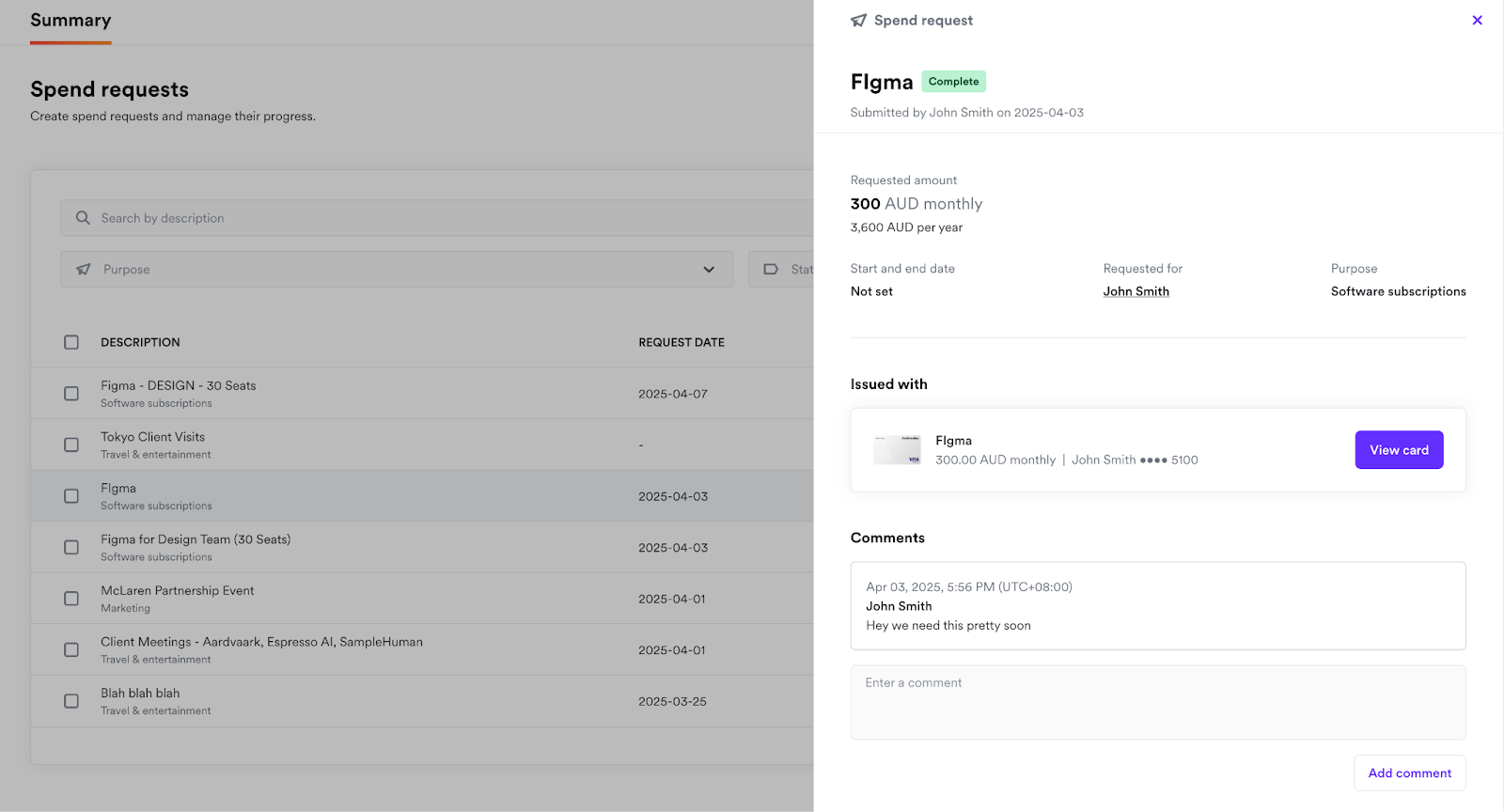
Task: Close the Spend request panel
Action: pyautogui.click(x=1477, y=20)
